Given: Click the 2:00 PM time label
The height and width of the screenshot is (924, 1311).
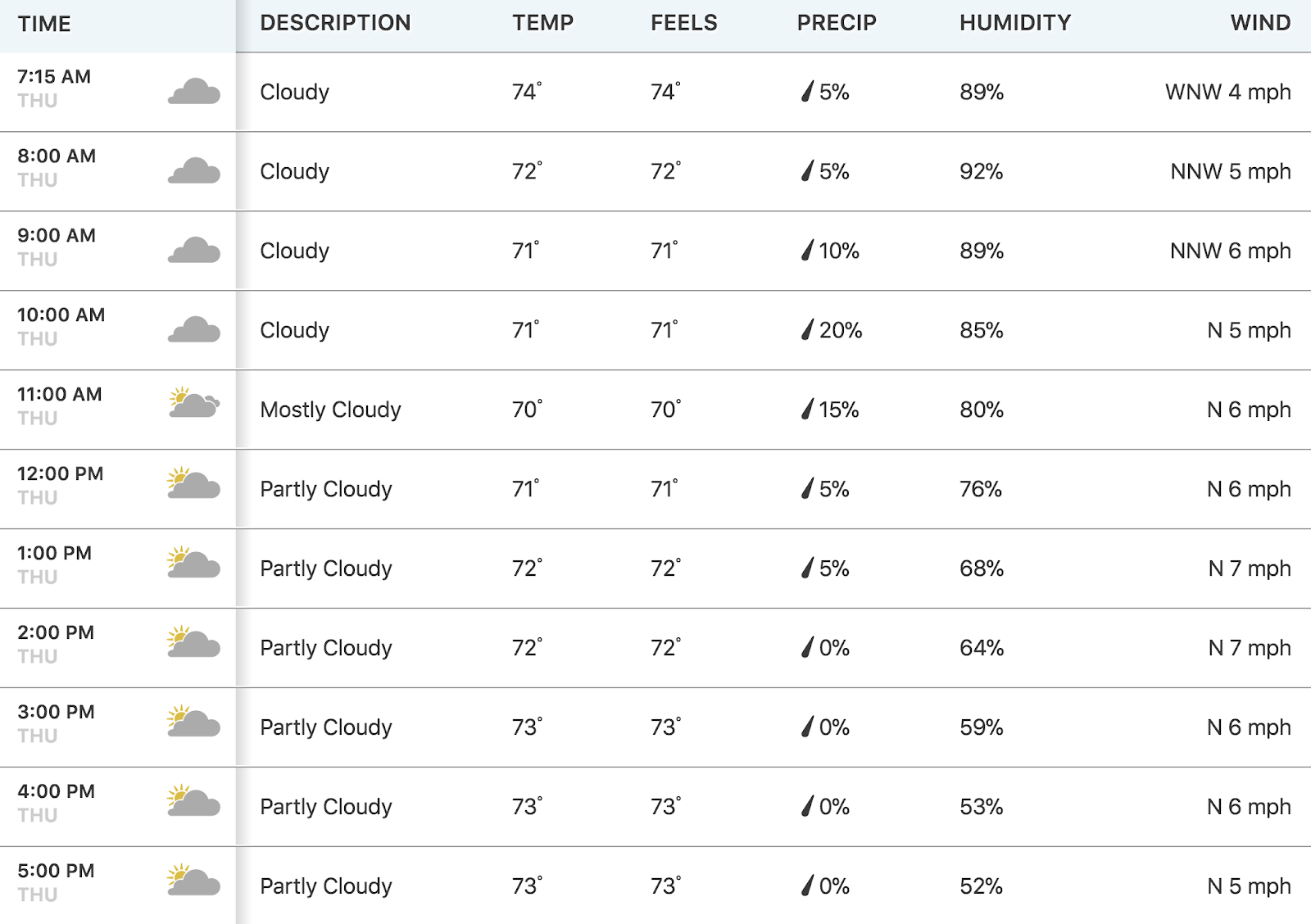Looking at the screenshot, I should pos(56,632).
